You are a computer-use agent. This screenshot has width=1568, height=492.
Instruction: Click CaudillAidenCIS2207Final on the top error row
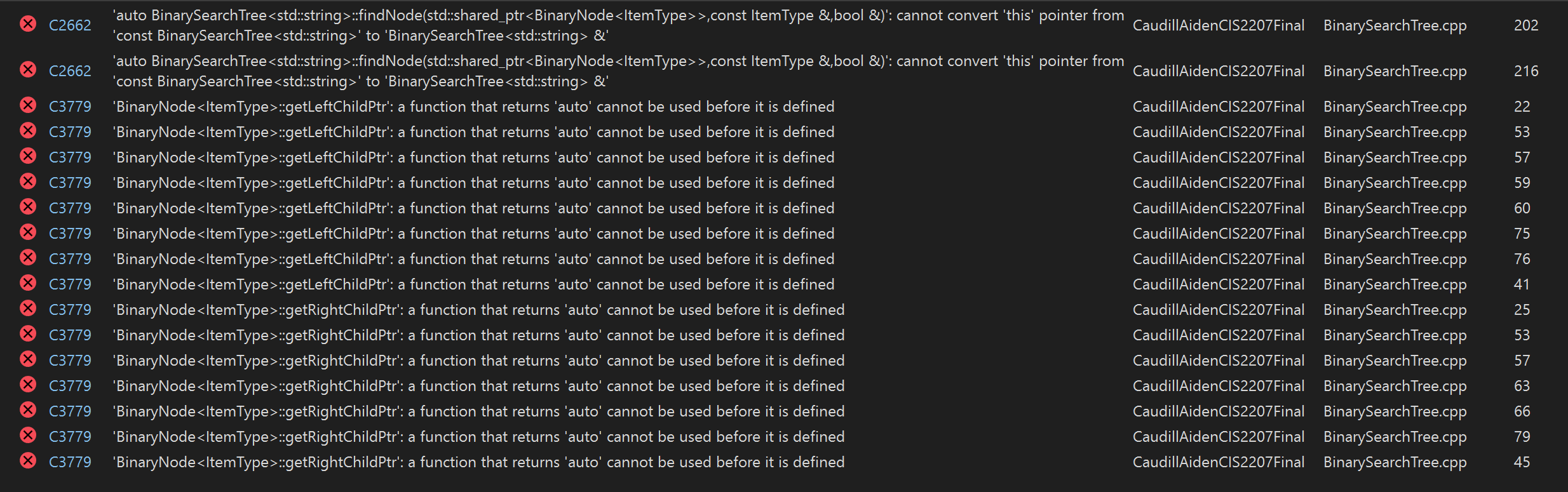1218,25
